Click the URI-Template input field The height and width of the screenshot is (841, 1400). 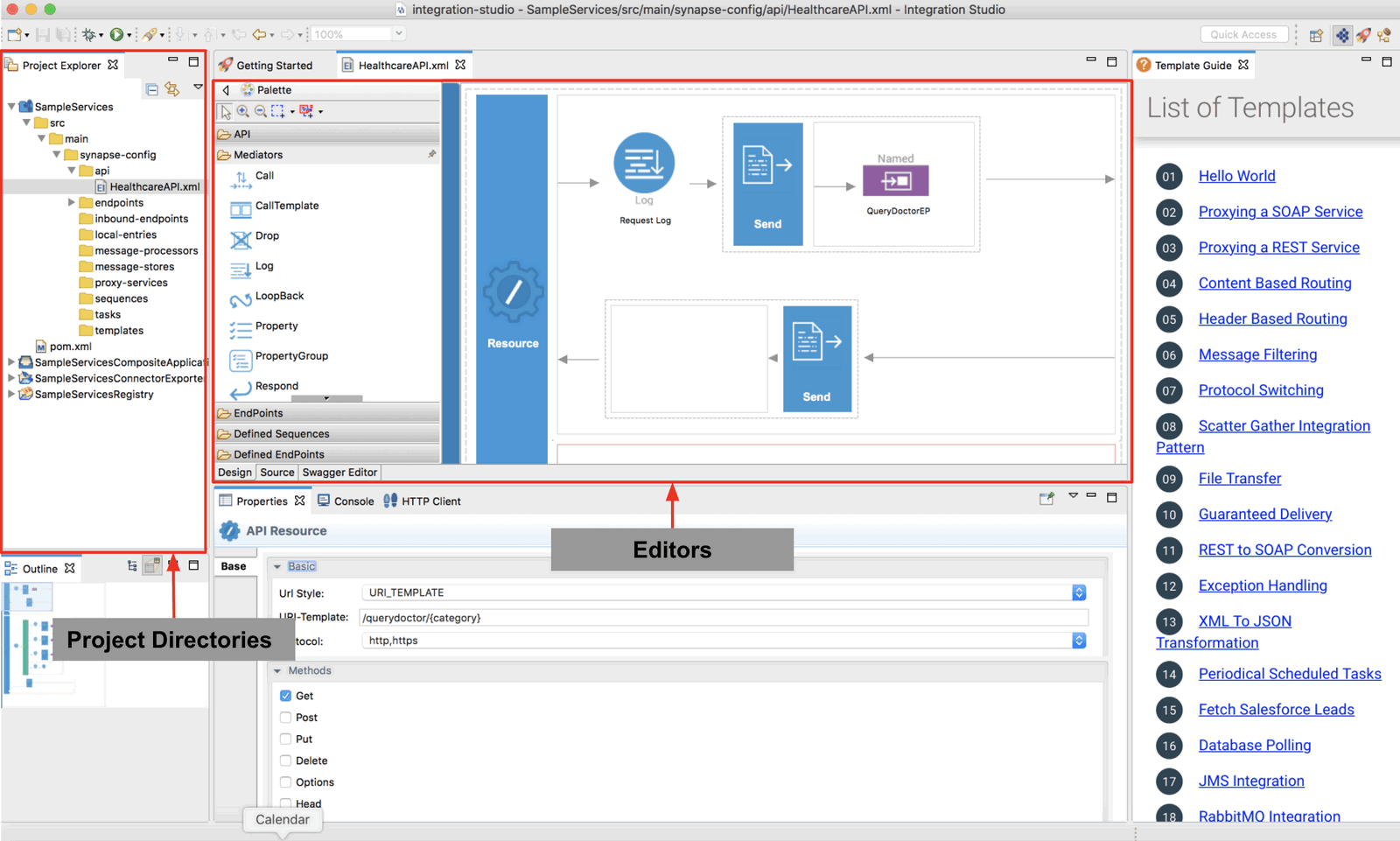(724, 618)
